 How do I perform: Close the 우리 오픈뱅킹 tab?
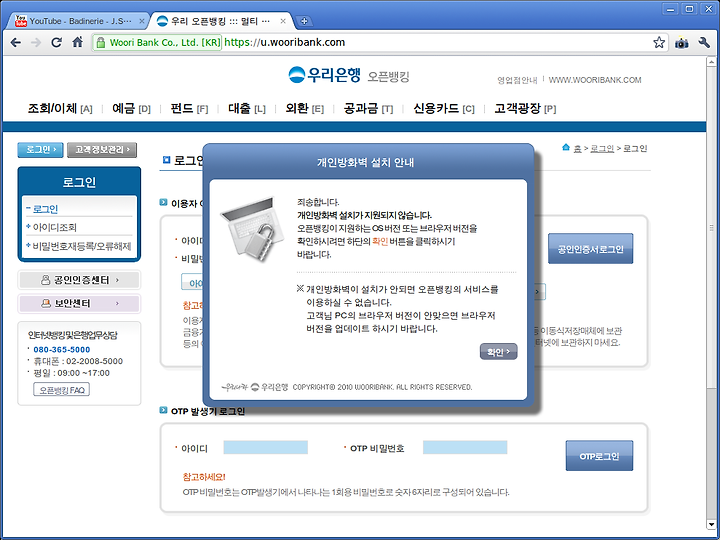click(283, 21)
